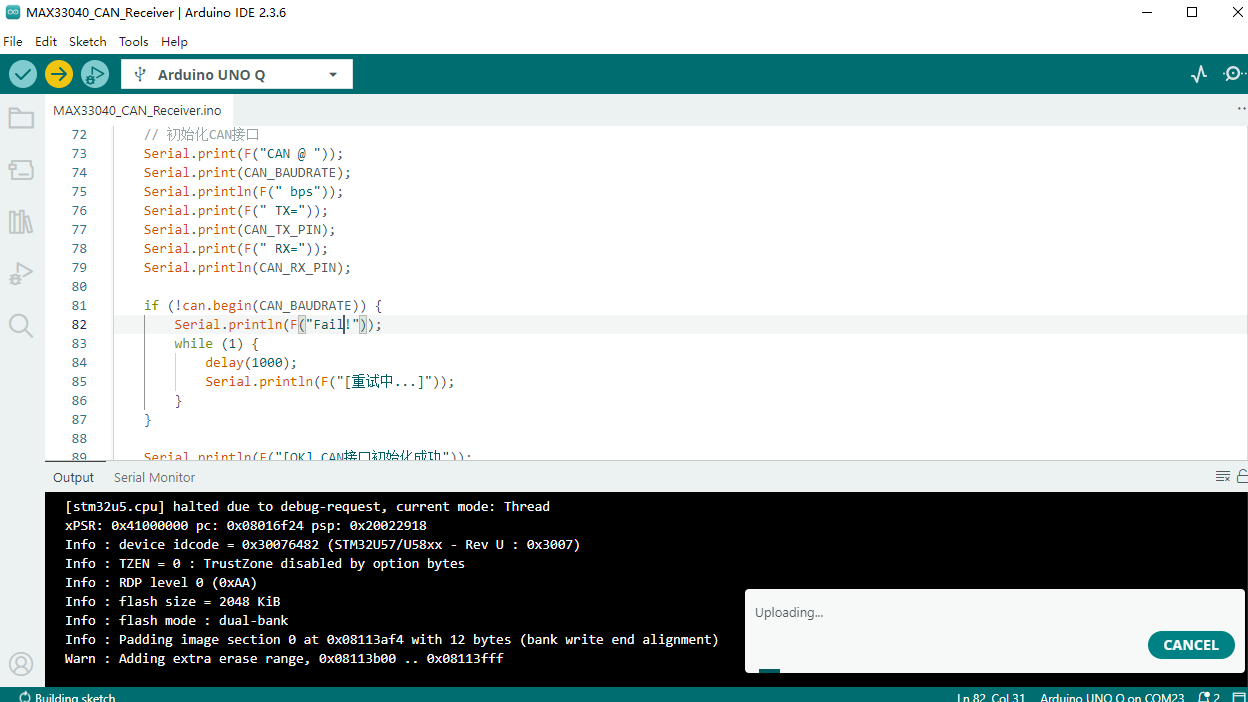Viewport: 1248px width, 702px height.
Task: Open the board selector dropdown
Action: click(x=237, y=74)
